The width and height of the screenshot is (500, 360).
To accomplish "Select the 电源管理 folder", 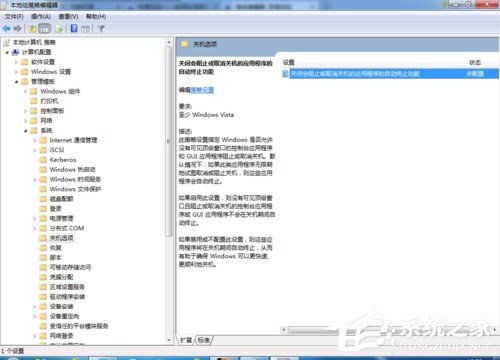I will 61,218.
